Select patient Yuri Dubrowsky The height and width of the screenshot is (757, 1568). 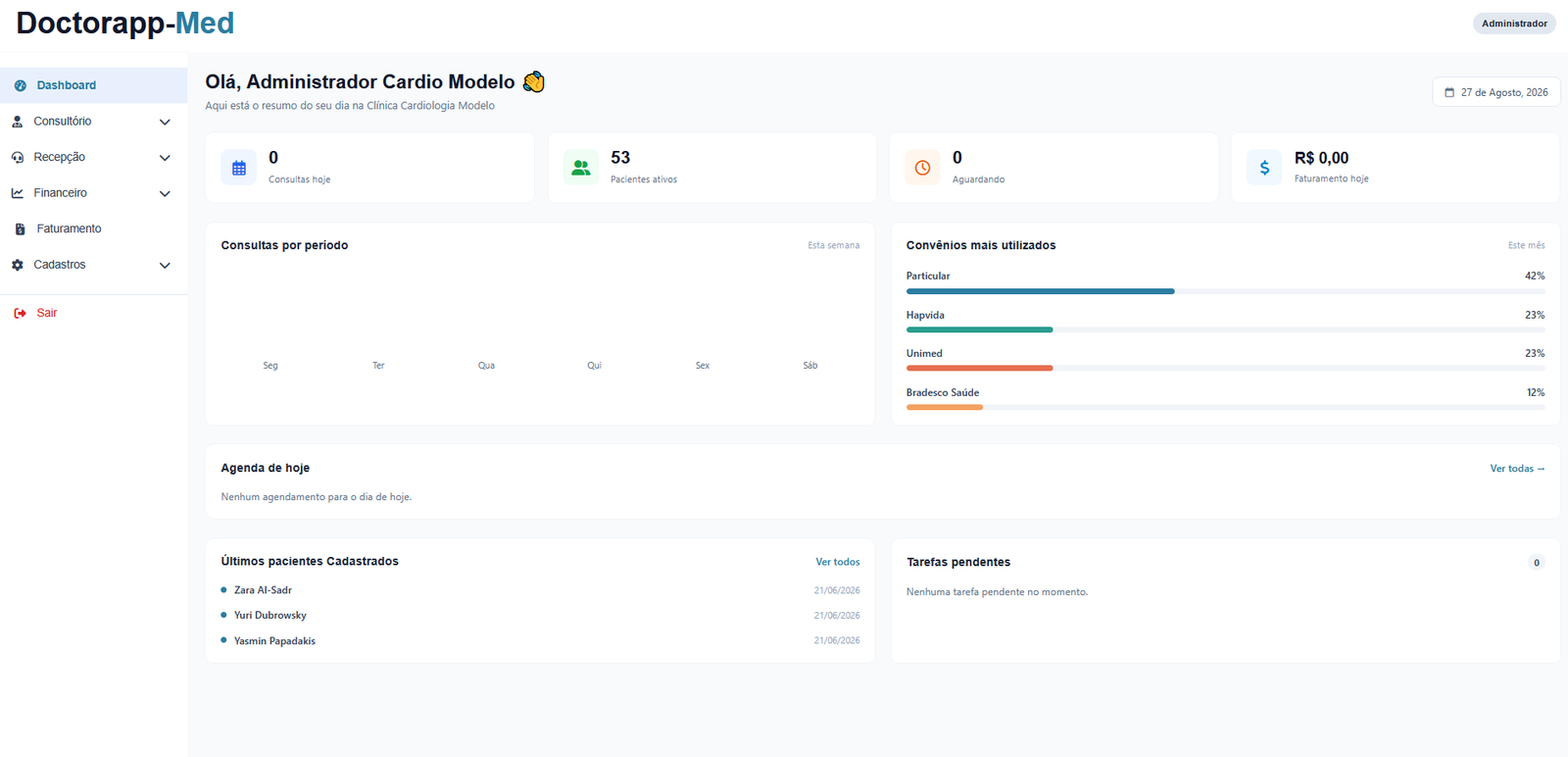click(270, 616)
